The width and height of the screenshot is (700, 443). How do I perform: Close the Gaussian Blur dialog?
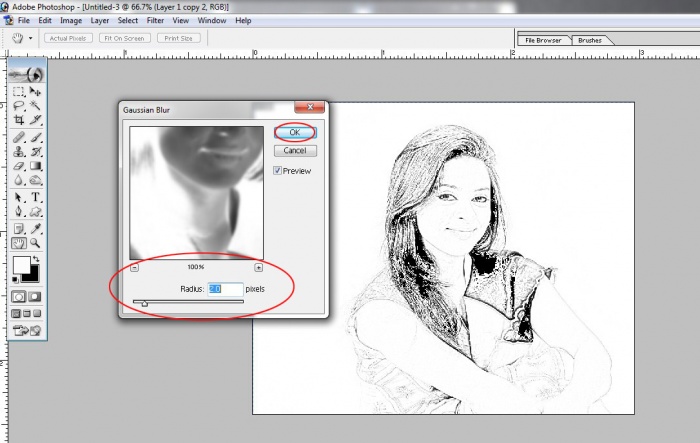pyautogui.click(x=310, y=107)
